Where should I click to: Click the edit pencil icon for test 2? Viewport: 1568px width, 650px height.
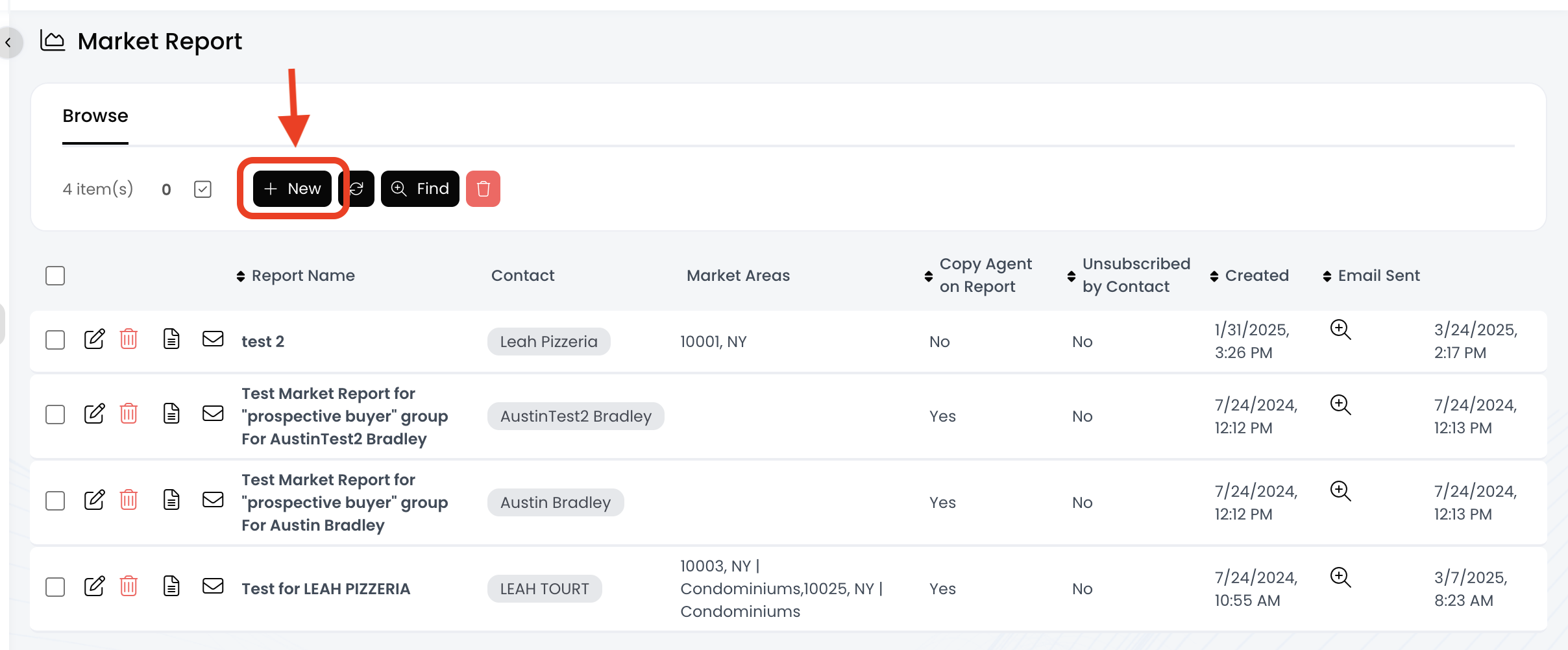[x=94, y=339]
